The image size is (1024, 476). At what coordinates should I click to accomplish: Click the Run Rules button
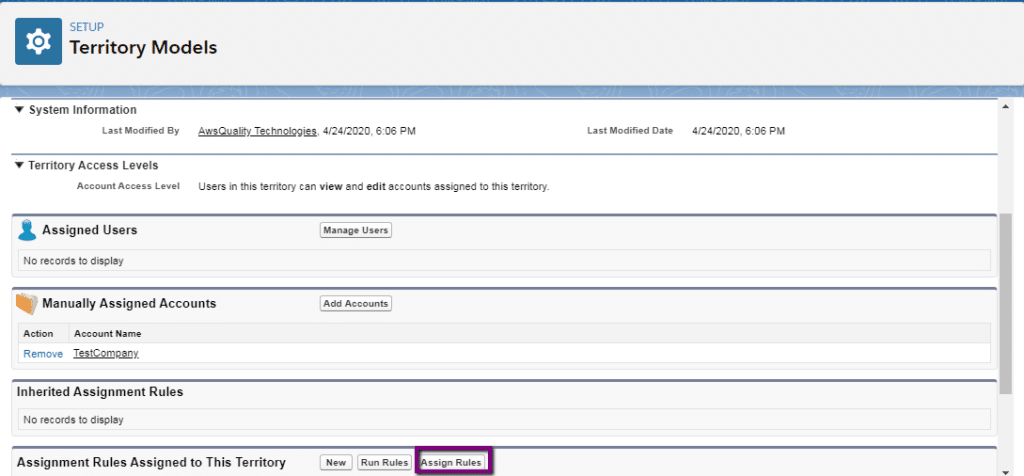(x=384, y=462)
